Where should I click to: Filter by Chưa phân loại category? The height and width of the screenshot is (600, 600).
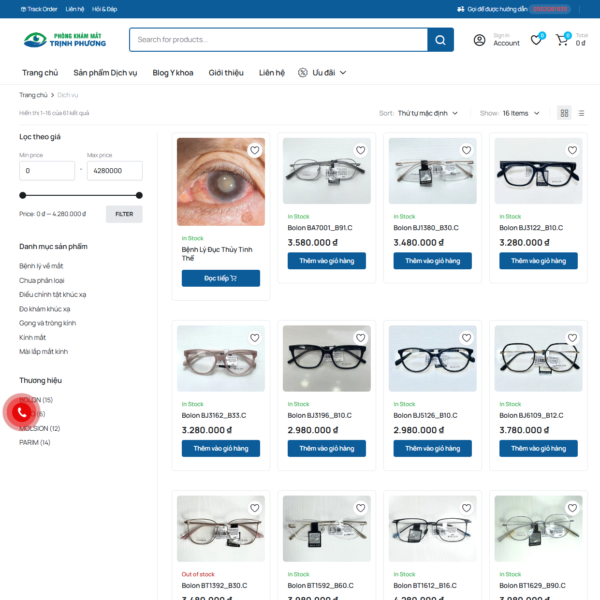click(x=42, y=280)
